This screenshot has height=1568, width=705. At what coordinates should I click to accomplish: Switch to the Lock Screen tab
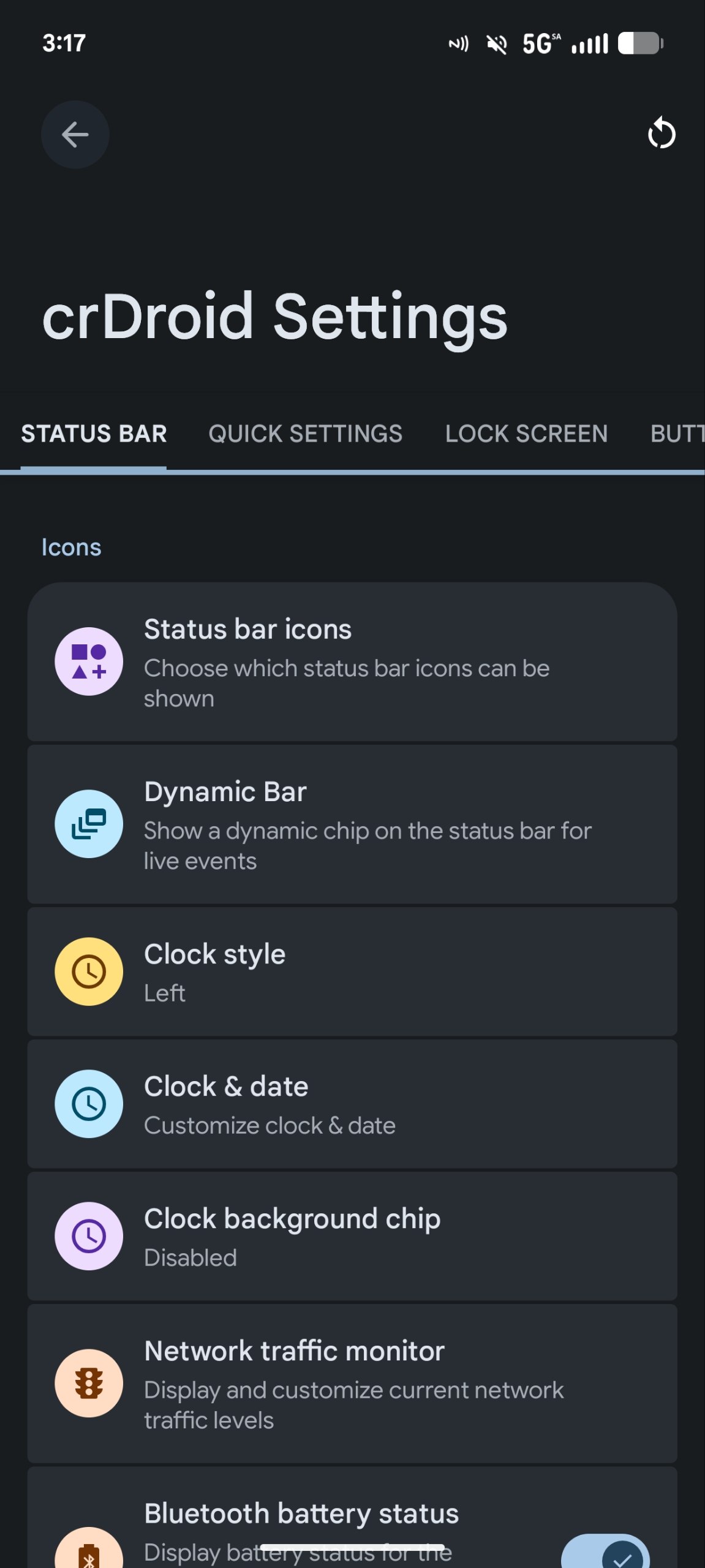527,434
